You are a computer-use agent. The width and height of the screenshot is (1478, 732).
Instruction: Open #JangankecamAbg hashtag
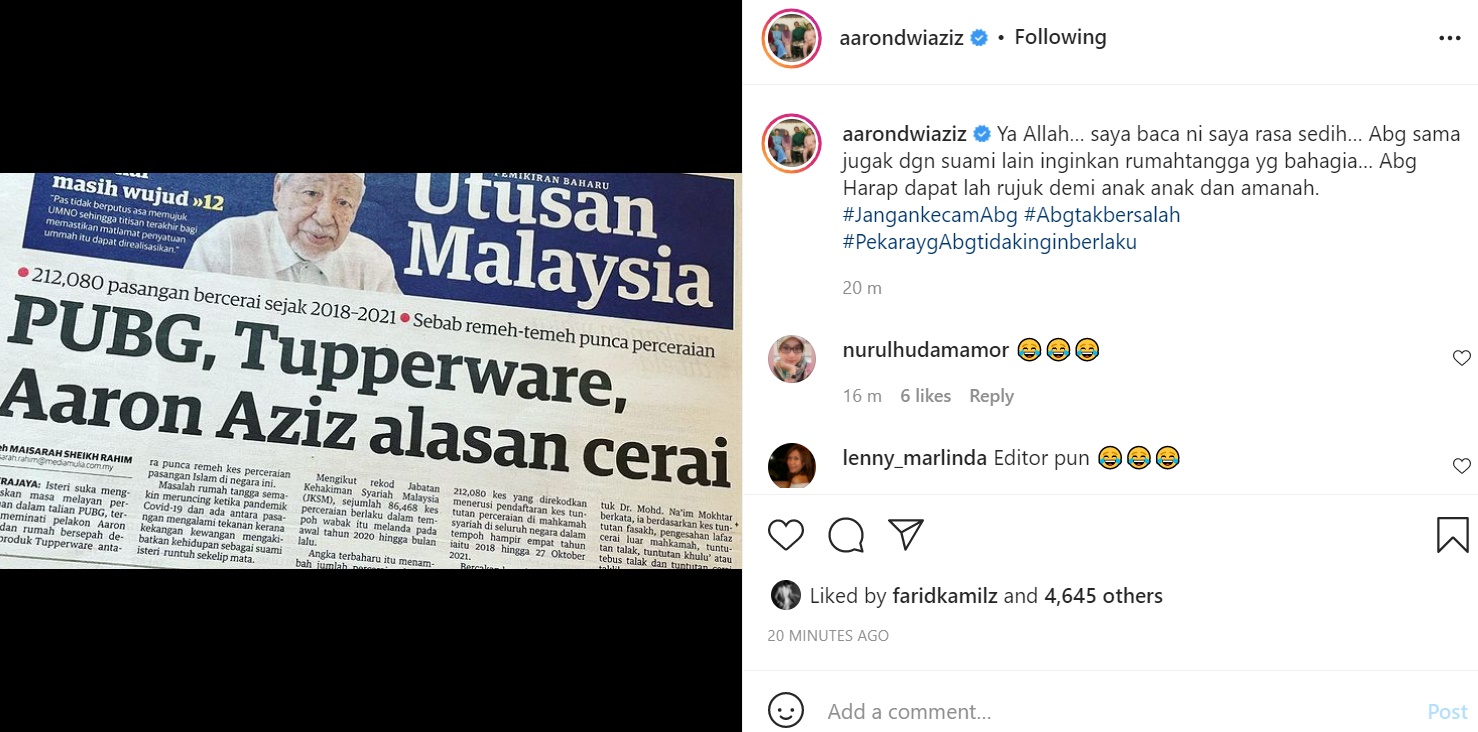[x=930, y=215]
